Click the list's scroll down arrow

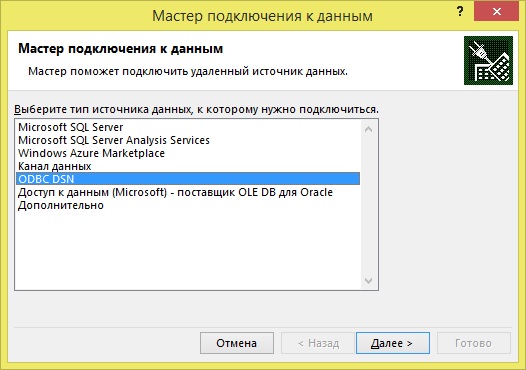pyautogui.click(x=368, y=280)
